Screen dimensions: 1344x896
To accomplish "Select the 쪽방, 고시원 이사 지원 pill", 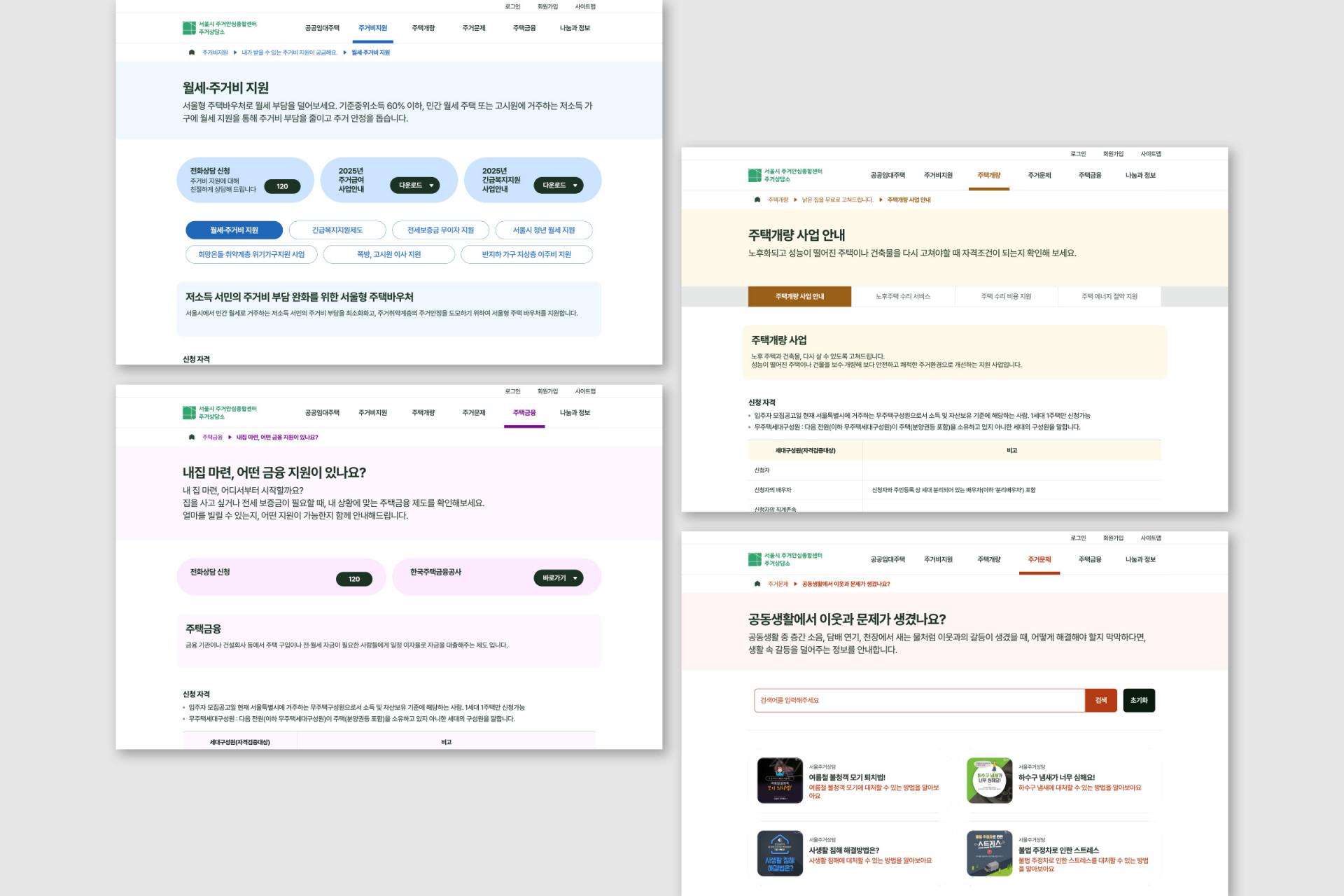I will click(389, 255).
